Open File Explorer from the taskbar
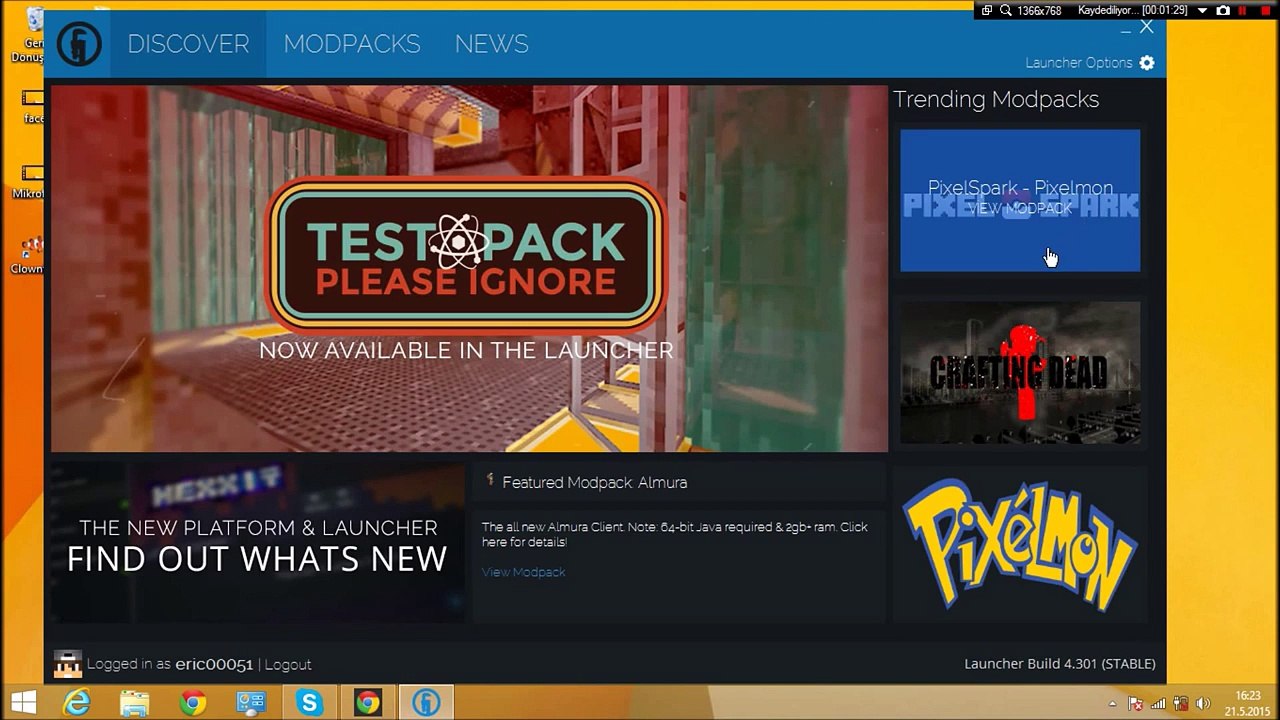 click(134, 703)
